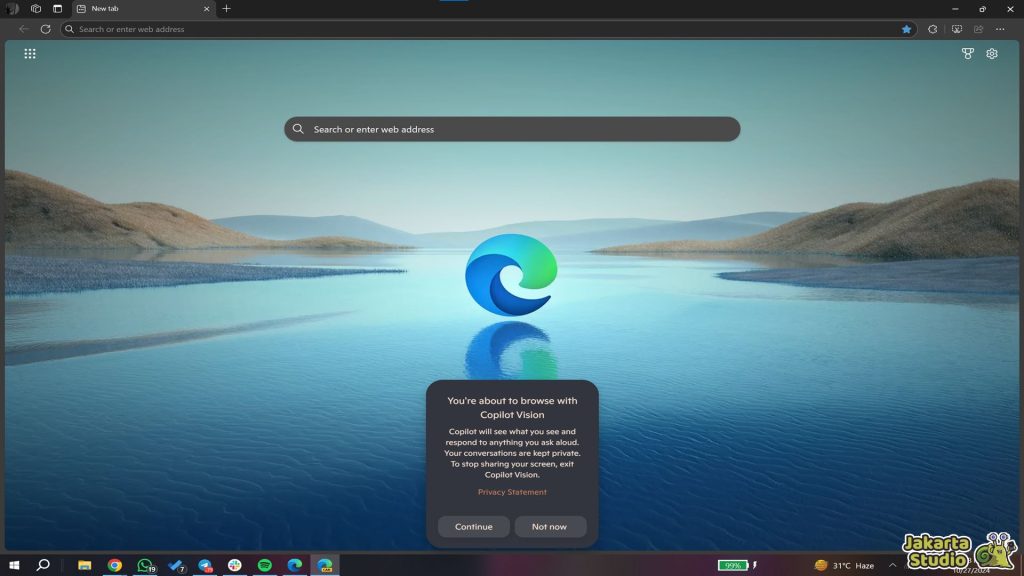Open the weather flyout showing 31°C Haze
This screenshot has width=1024, height=576.
[x=845, y=565]
